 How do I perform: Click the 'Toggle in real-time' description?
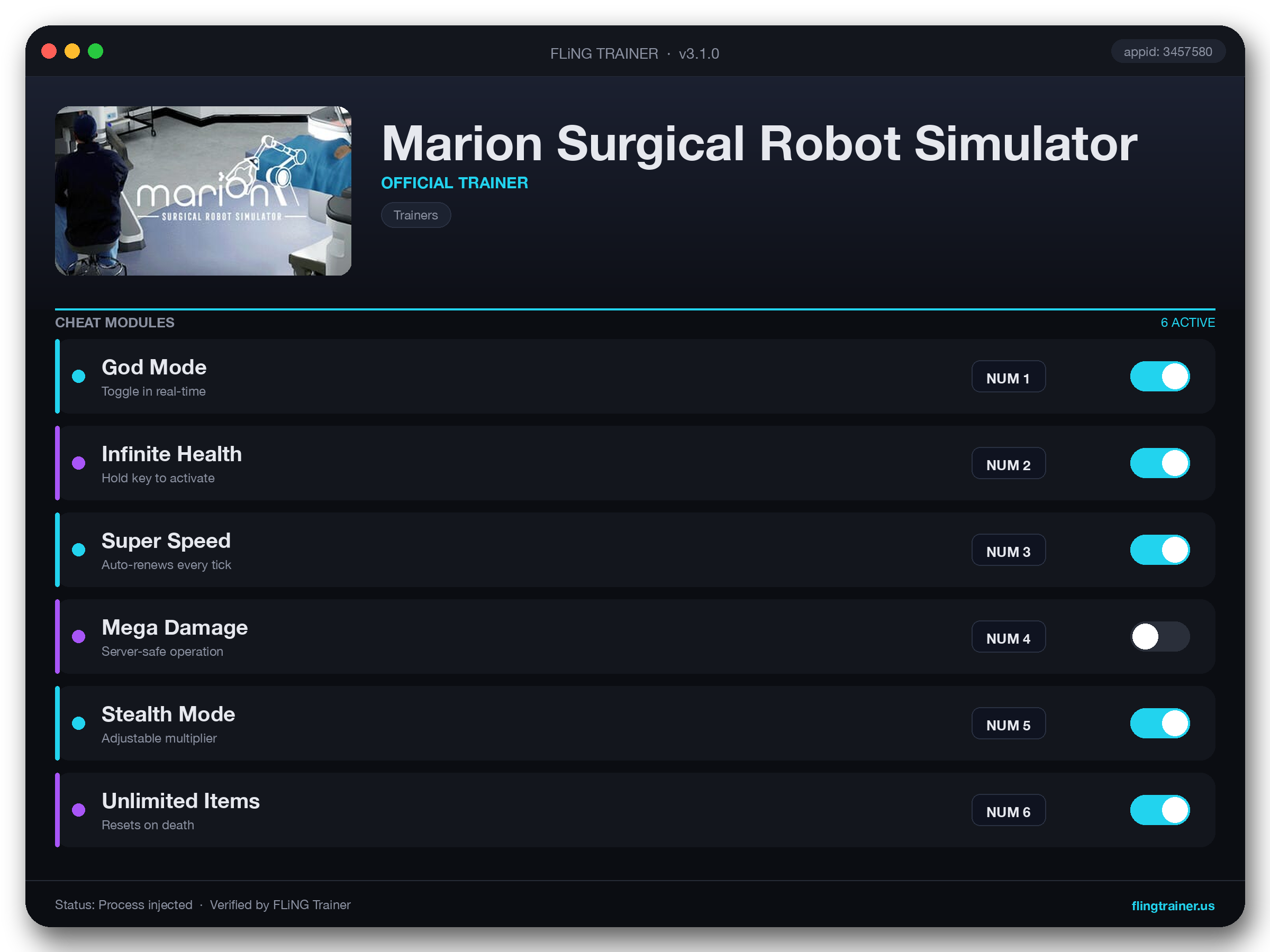[153, 391]
